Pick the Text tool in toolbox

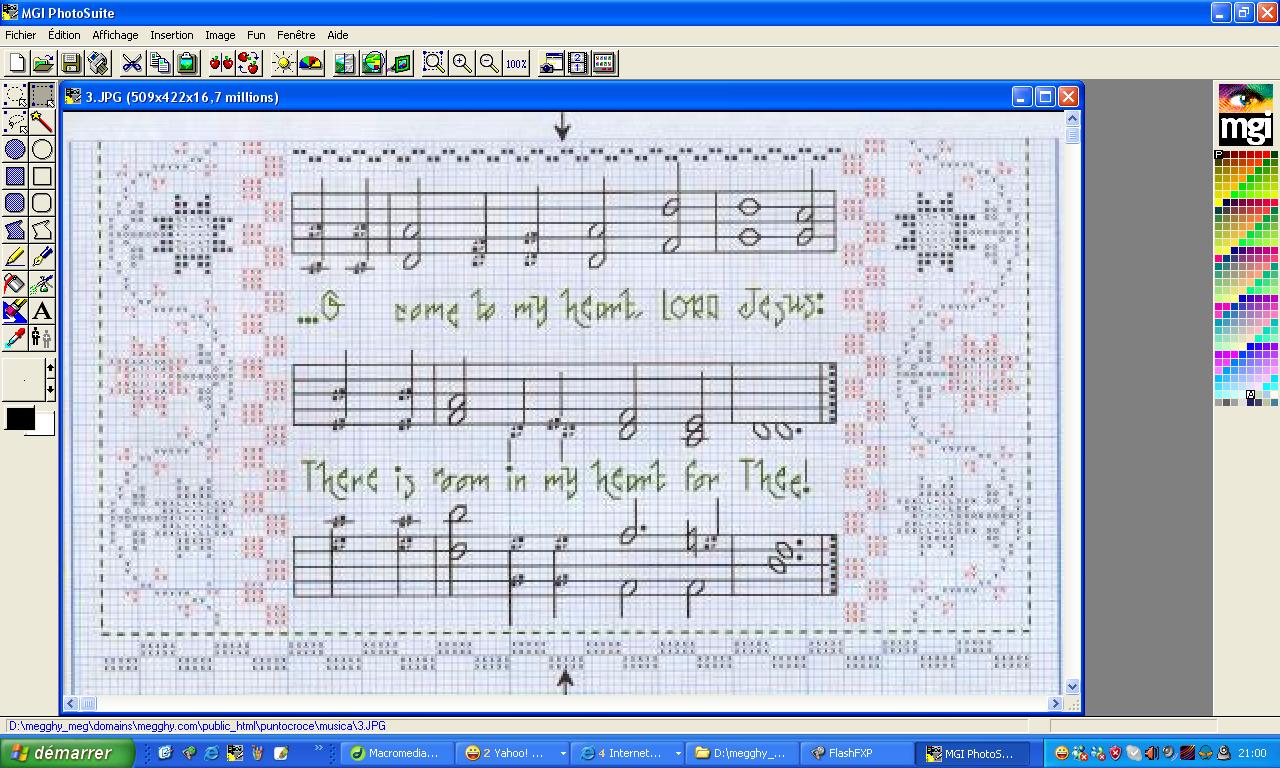coord(42,311)
